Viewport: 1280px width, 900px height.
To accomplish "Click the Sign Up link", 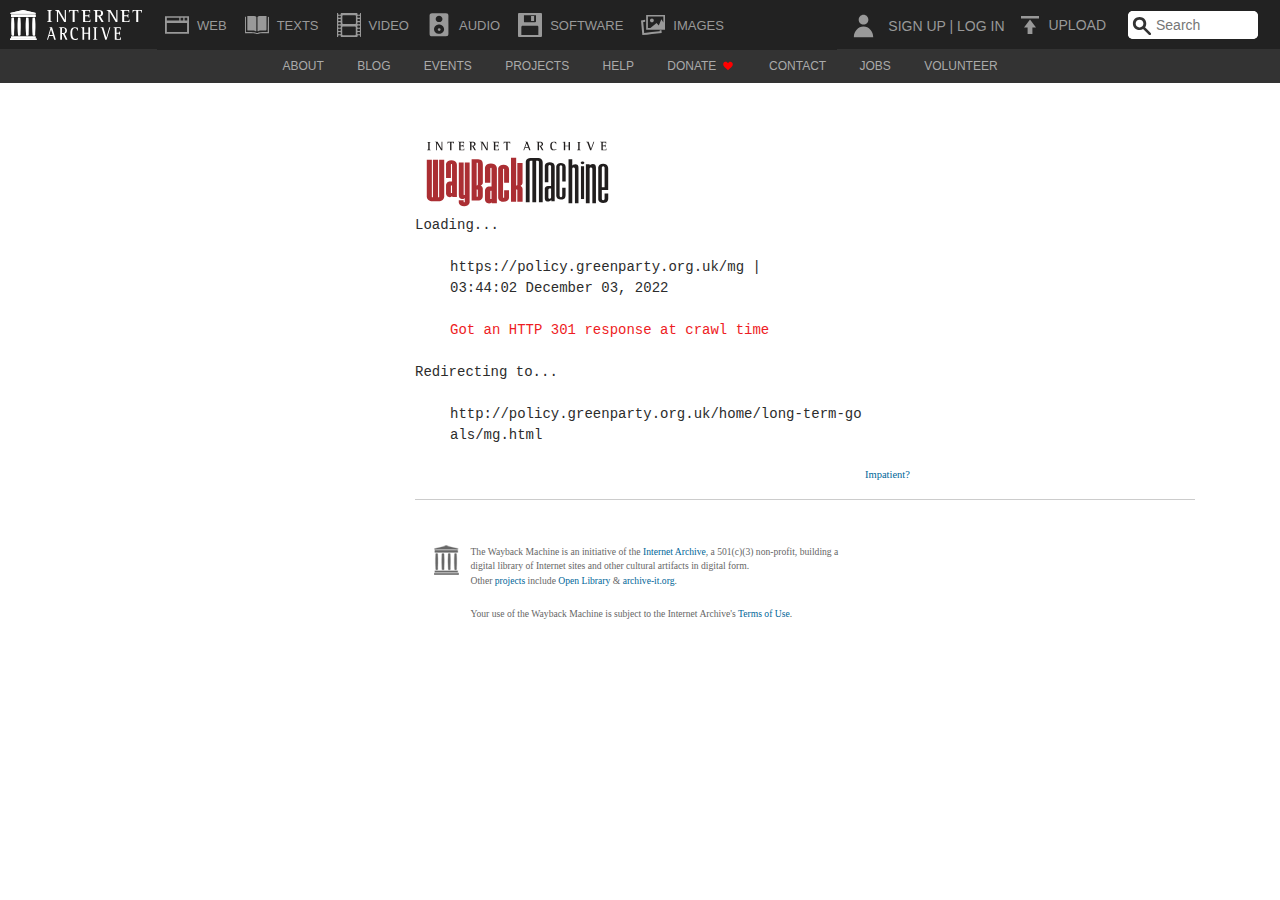I will (x=916, y=26).
